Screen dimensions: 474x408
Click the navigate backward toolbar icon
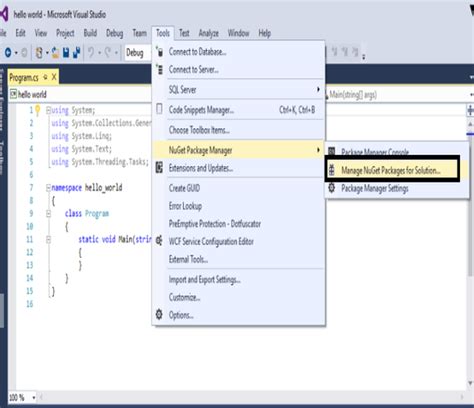pyautogui.click(x=8, y=52)
